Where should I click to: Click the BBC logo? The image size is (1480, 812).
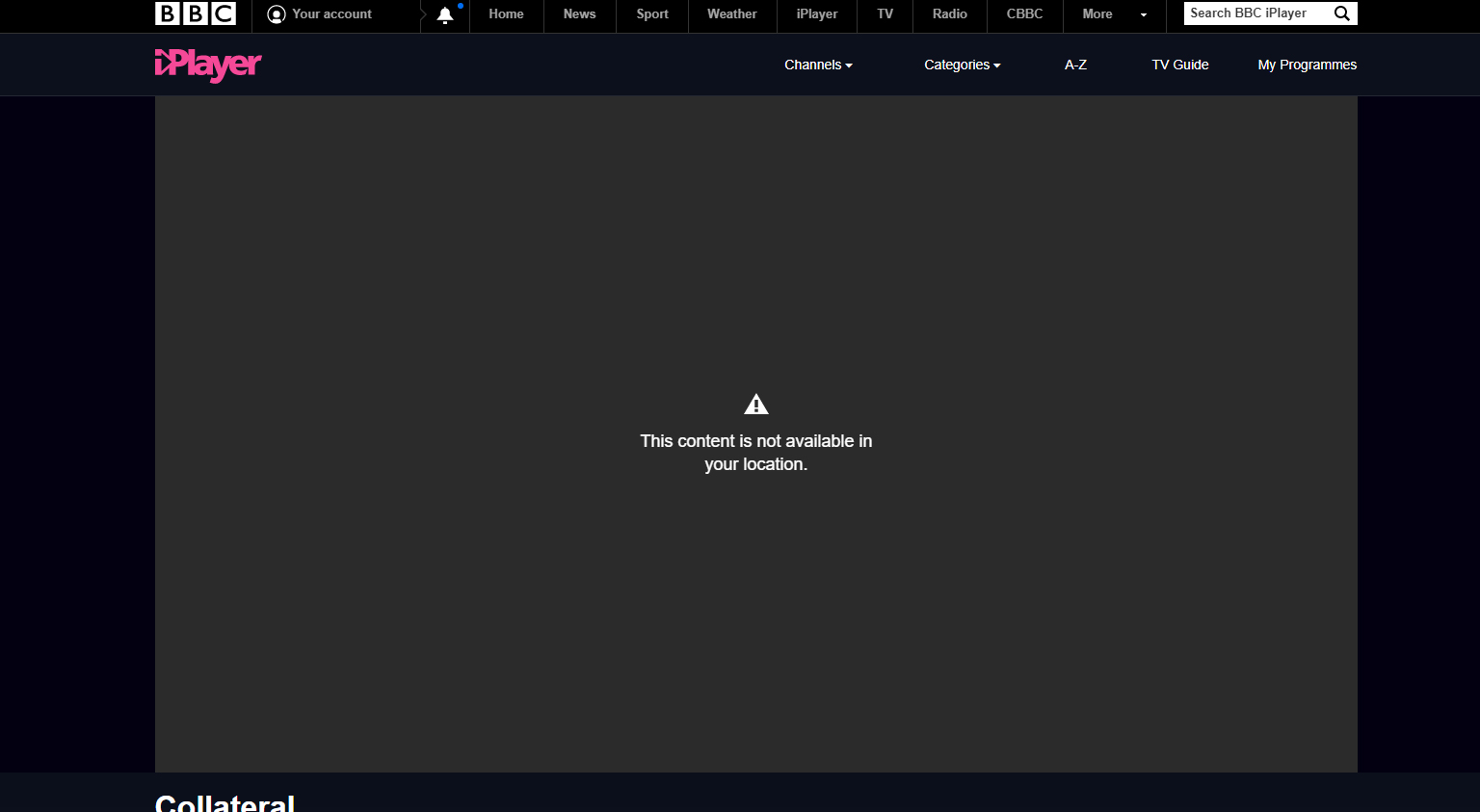point(196,13)
